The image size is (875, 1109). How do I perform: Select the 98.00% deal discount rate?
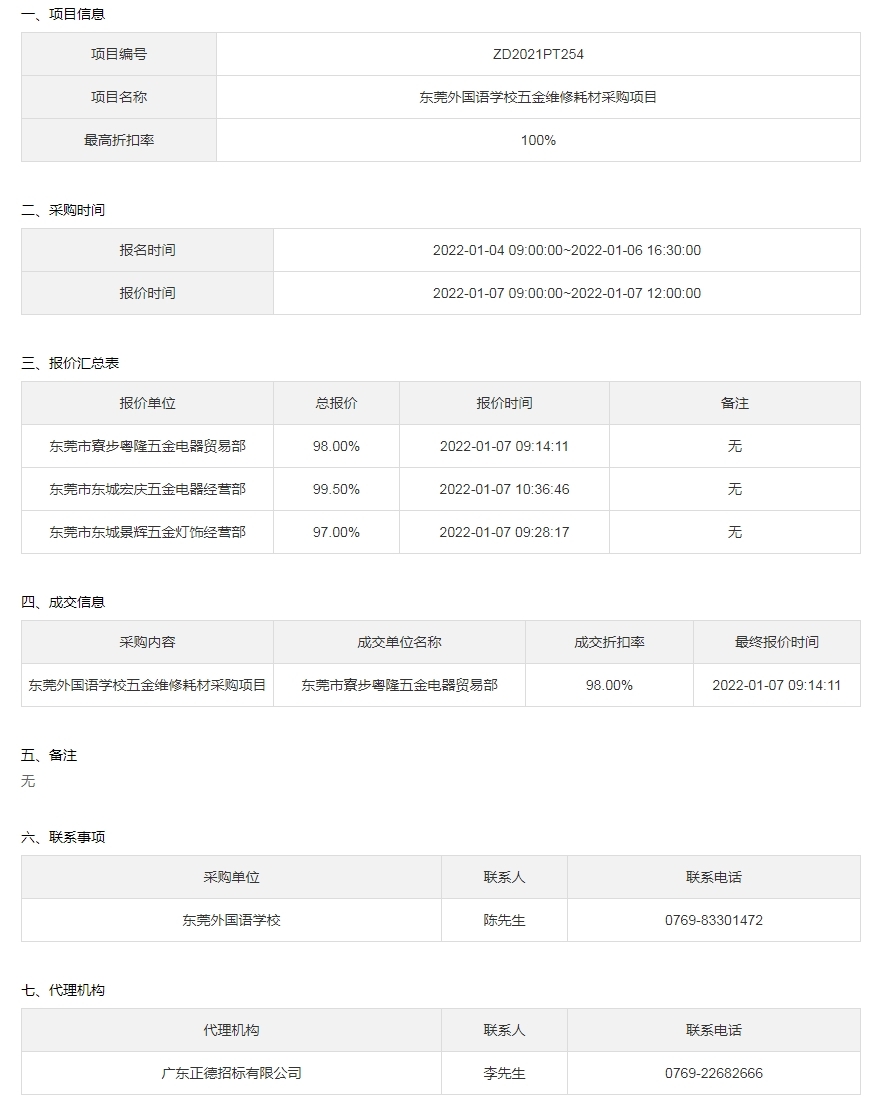pyautogui.click(x=609, y=685)
